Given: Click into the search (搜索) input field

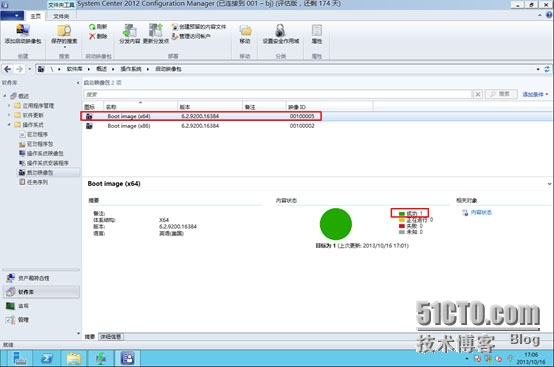Looking at the screenshot, I should [x=278, y=94].
